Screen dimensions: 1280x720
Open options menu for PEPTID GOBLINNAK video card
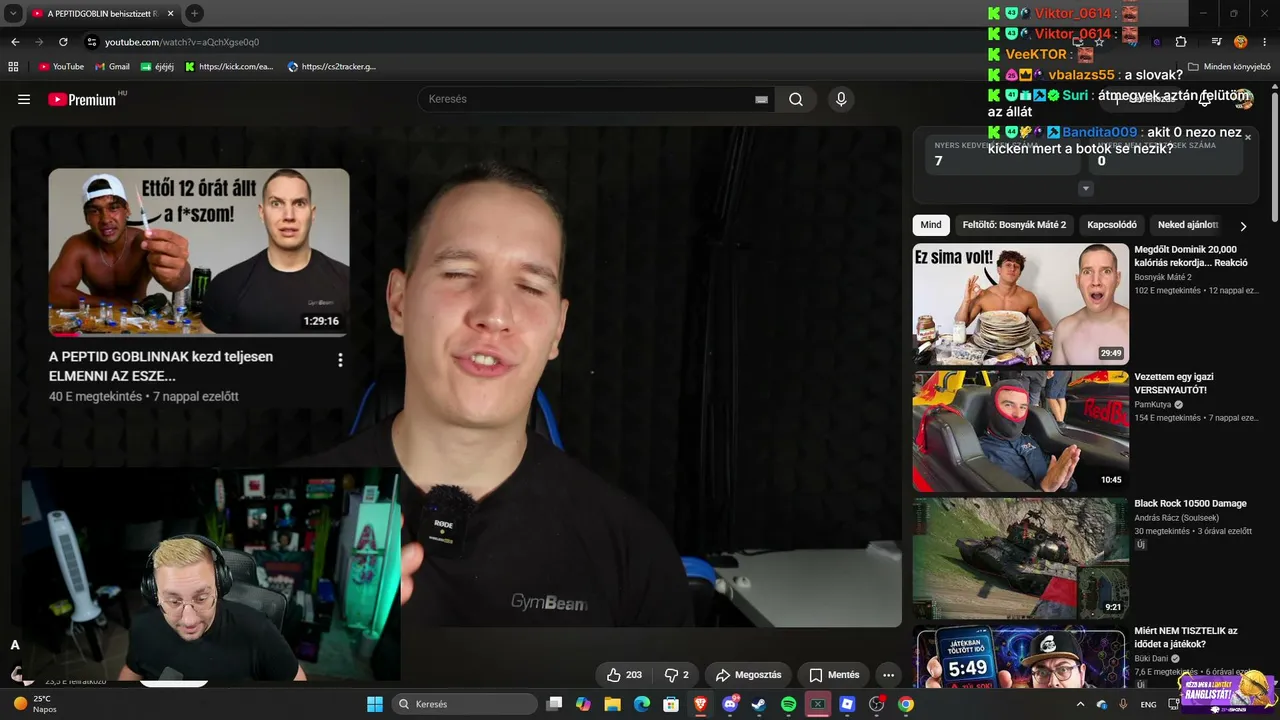point(340,360)
